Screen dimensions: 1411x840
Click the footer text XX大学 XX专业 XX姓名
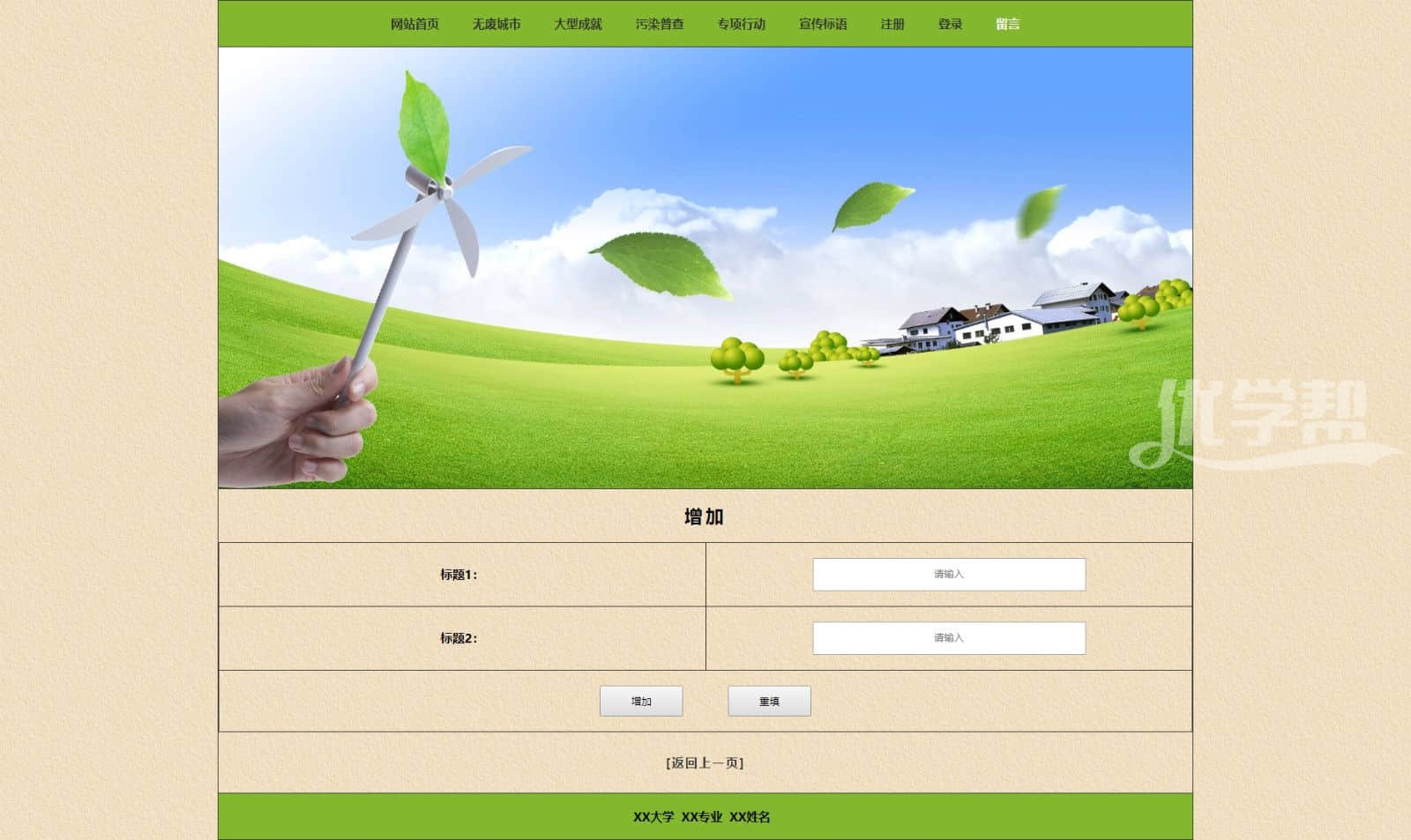[x=702, y=817]
